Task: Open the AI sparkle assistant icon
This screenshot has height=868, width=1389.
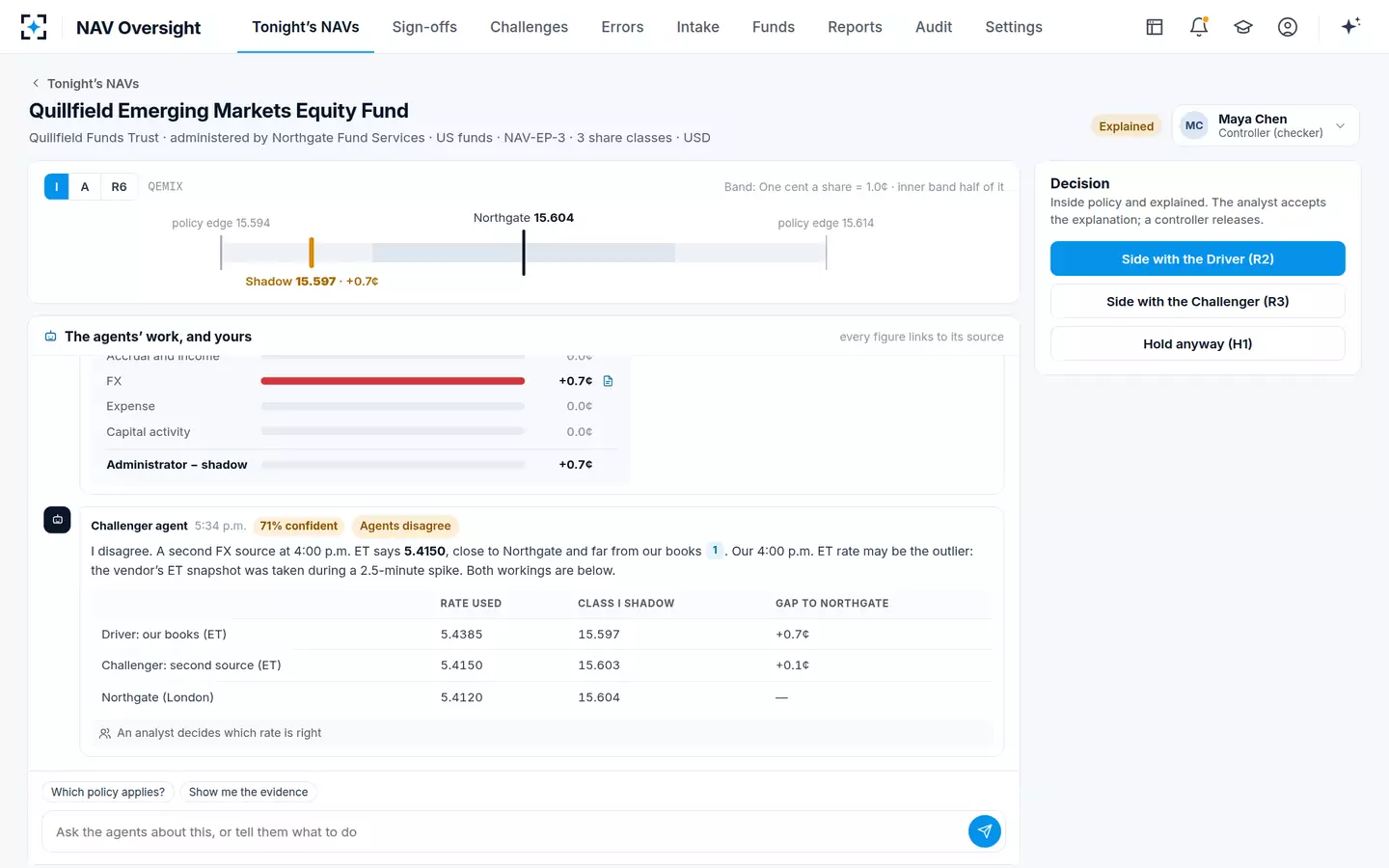Action: (x=1350, y=26)
